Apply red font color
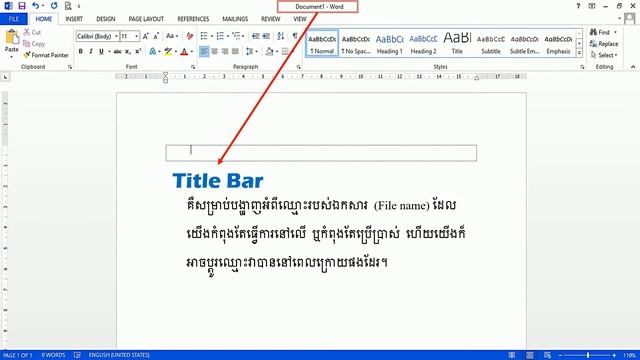The height and width of the screenshot is (360, 640). (x=184, y=51)
